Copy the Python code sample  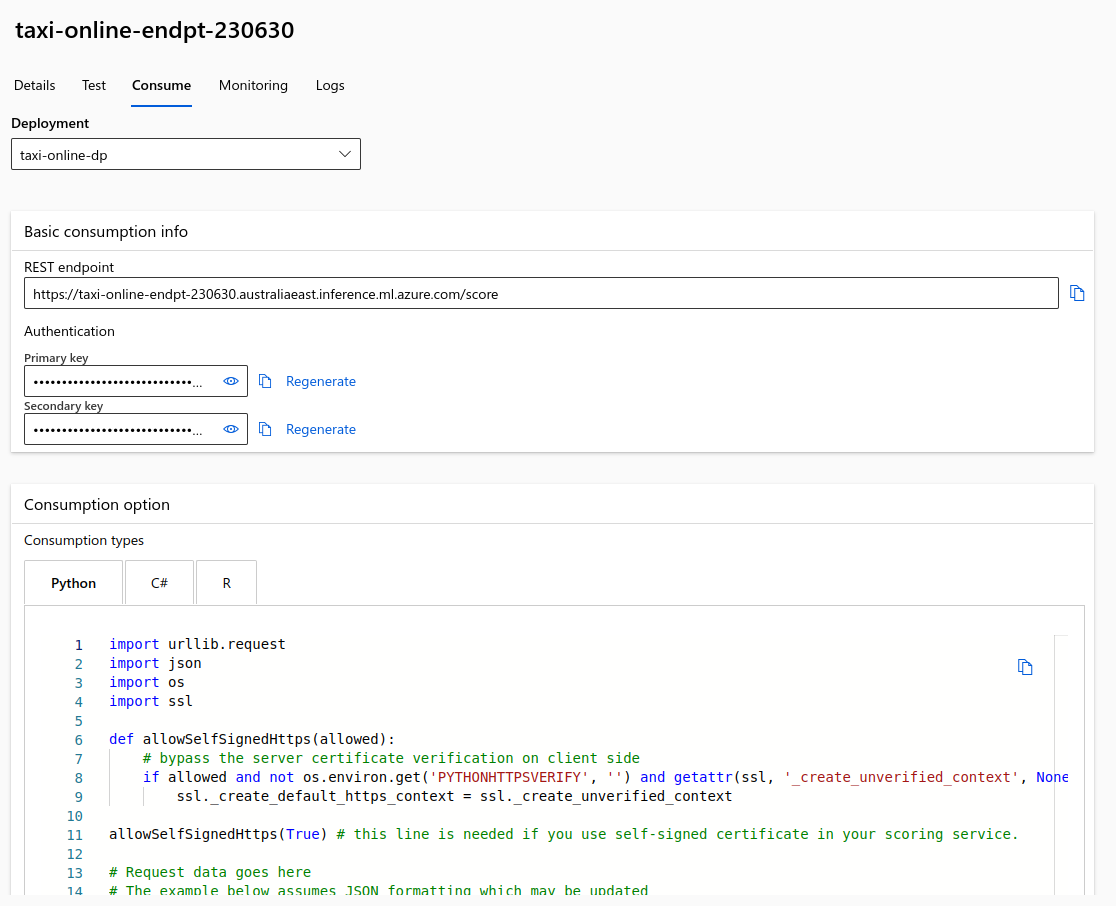pos(1025,667)
